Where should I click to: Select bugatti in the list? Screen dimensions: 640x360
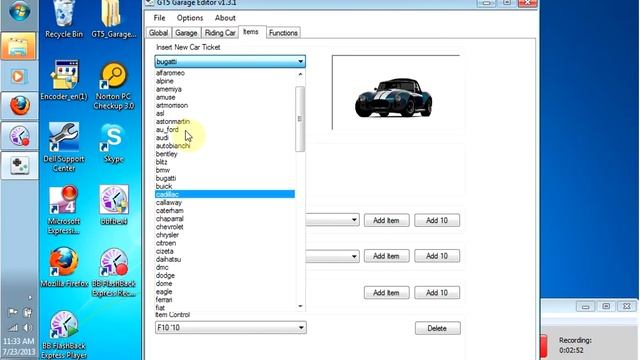point(166,178)
